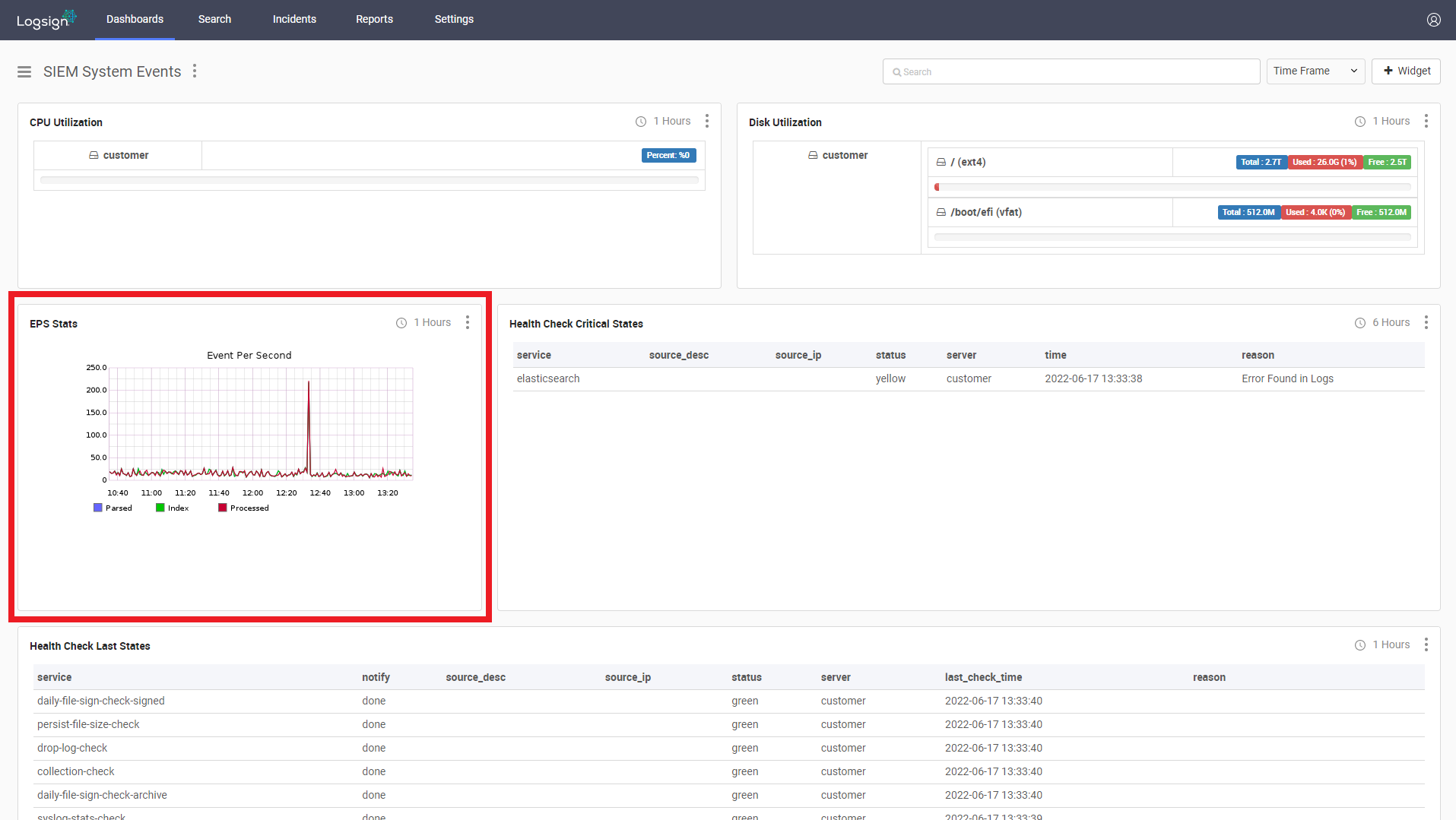Click the /boot/efi disk usage bar
Image resolution: width=1456 pixels, height=820 pixels.
click(1172, 237)
